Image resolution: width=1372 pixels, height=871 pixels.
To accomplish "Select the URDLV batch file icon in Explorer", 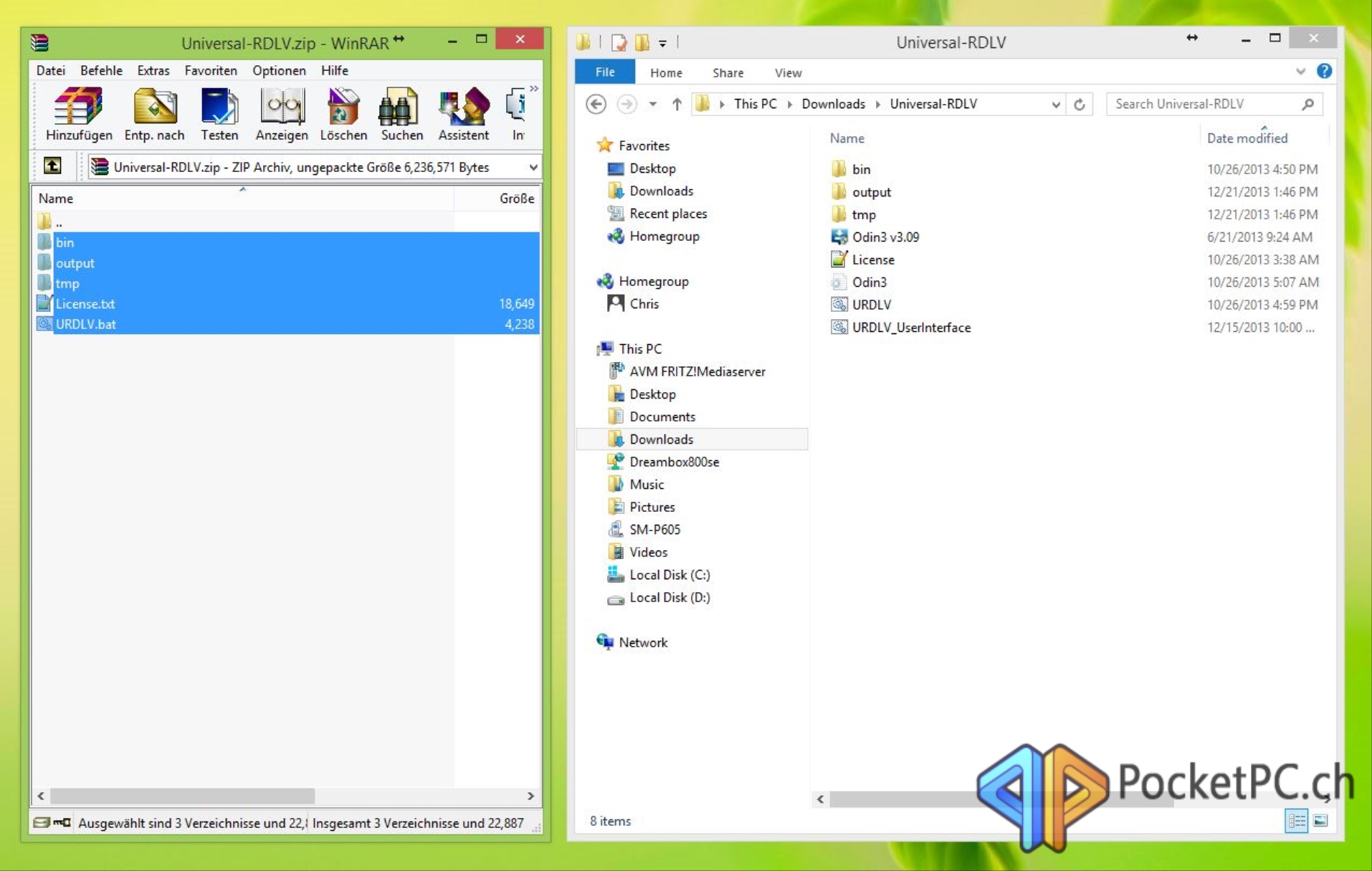I will point(839,305).
